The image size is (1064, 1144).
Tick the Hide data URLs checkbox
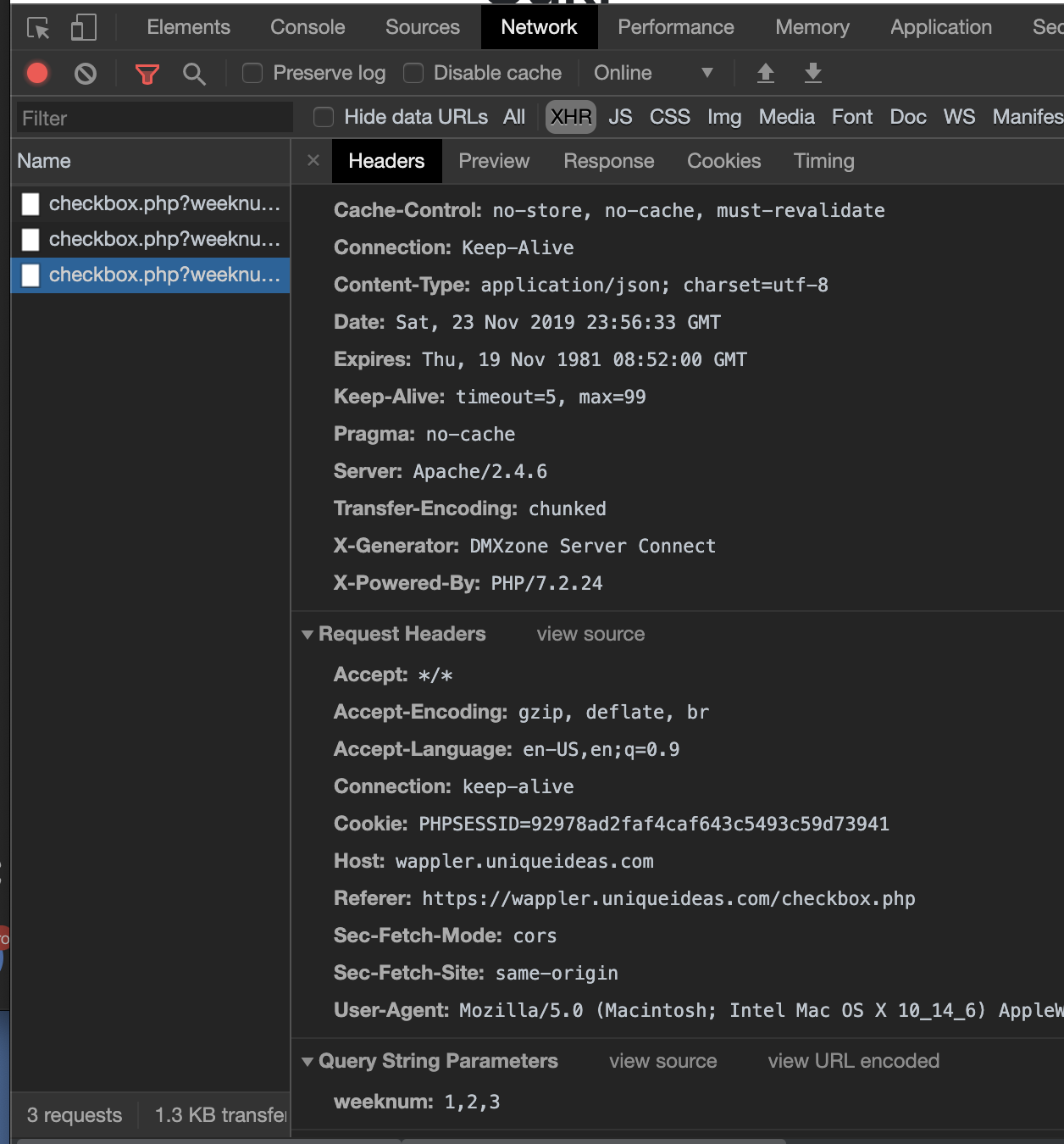324,117
